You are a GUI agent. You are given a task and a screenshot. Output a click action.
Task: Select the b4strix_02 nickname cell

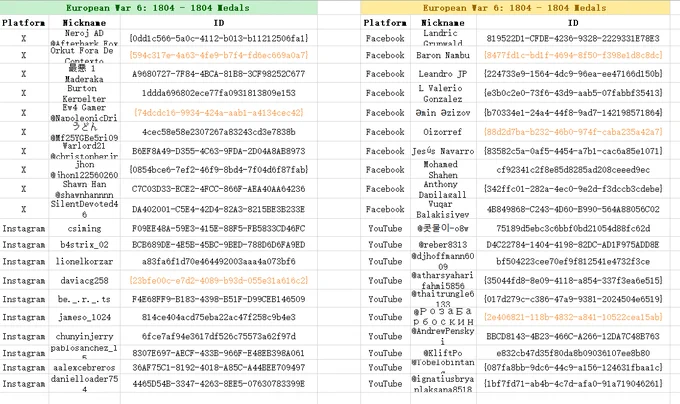tap(84, 244)
